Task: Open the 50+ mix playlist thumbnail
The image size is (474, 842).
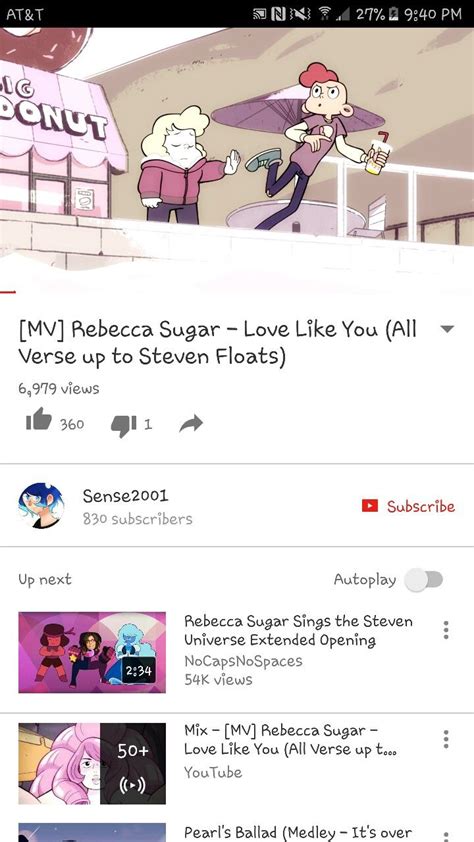Action: click(92, 763)
